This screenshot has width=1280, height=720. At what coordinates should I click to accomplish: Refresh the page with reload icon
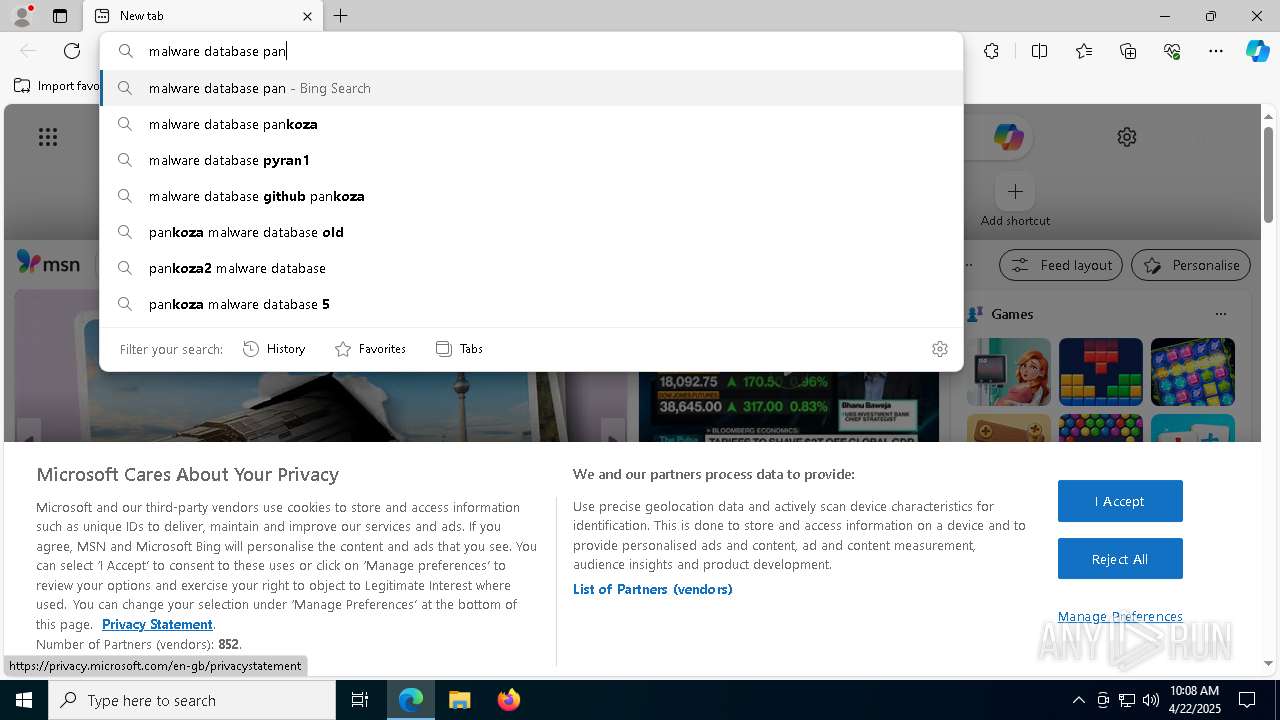(72, 51)
